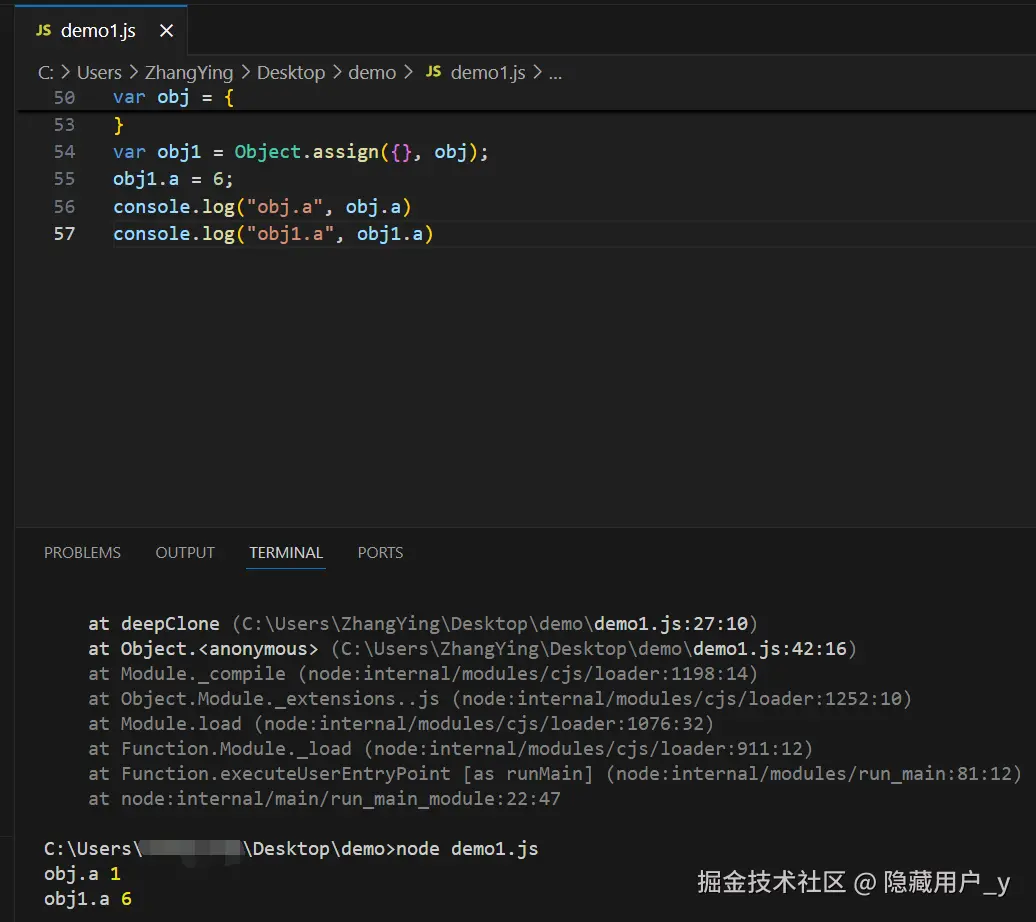This screenshot has height=922, width=1036.
Task: Place cursor on 'var obj = {' line
Action: pyautogui.click(x=173, y=98)
